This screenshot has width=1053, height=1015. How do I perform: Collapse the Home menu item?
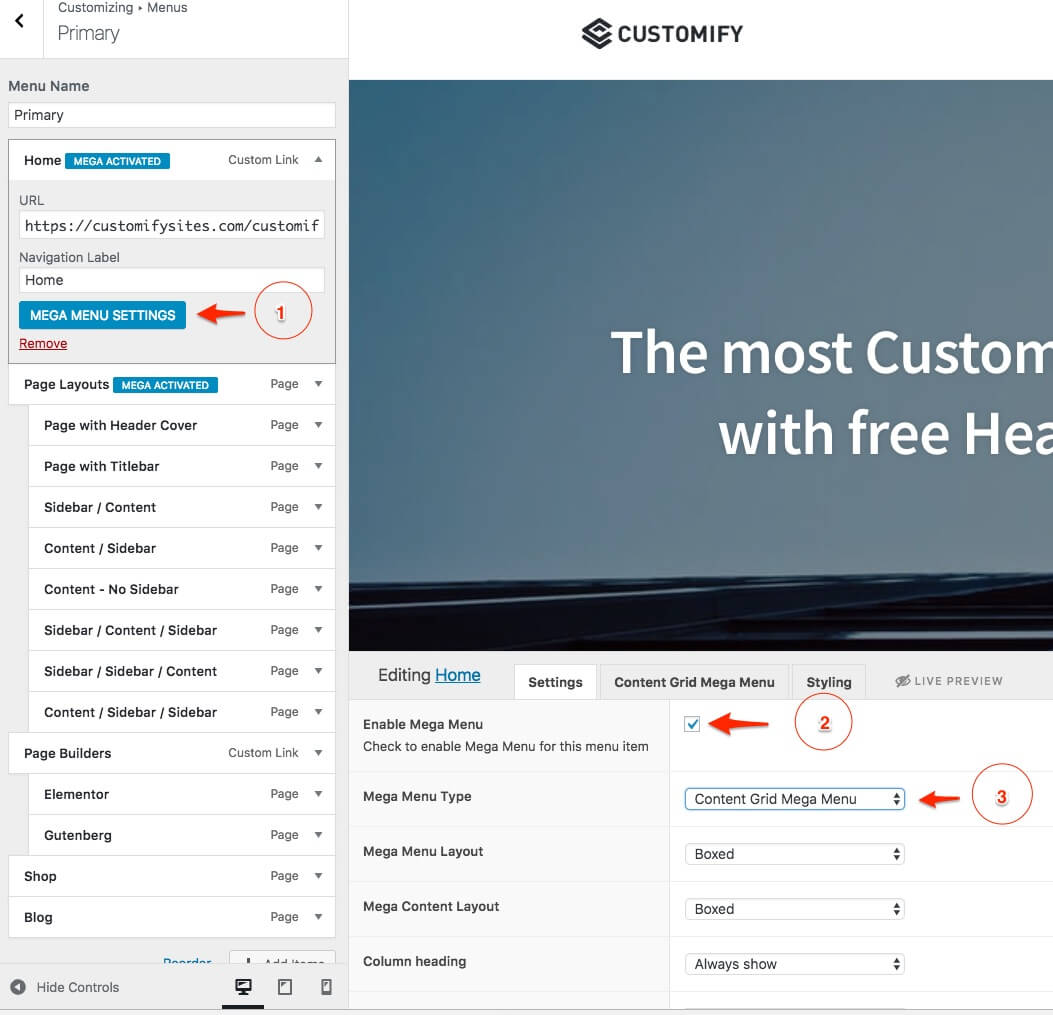(x=318, y=160)
